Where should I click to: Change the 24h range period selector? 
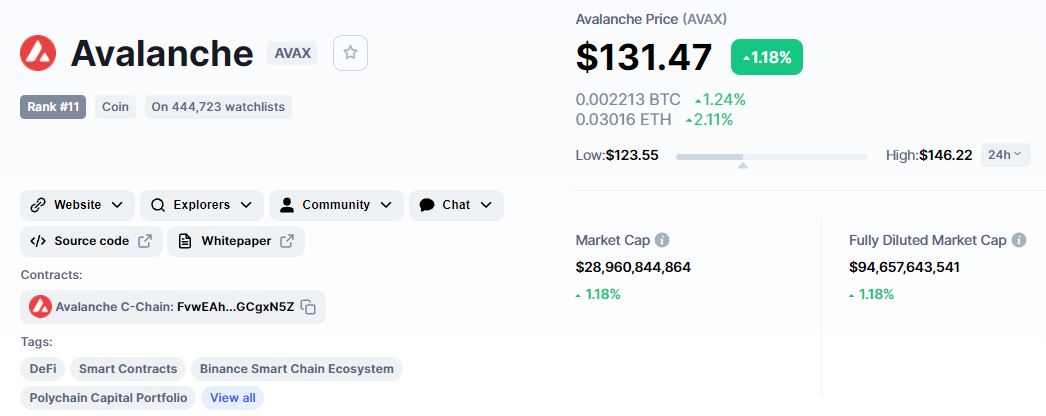click(x=1005, y=154)
